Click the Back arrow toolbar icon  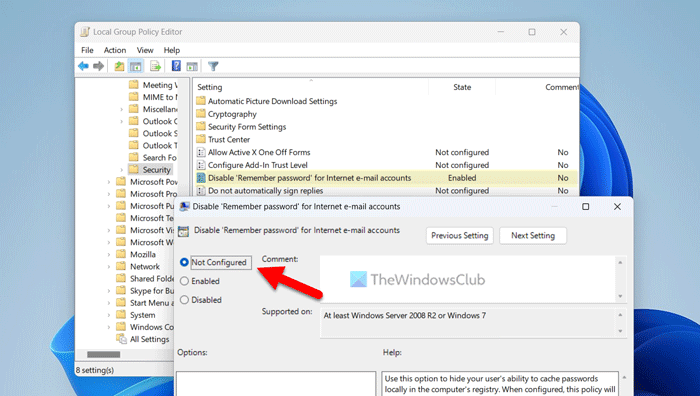click(x=83, y=67)
